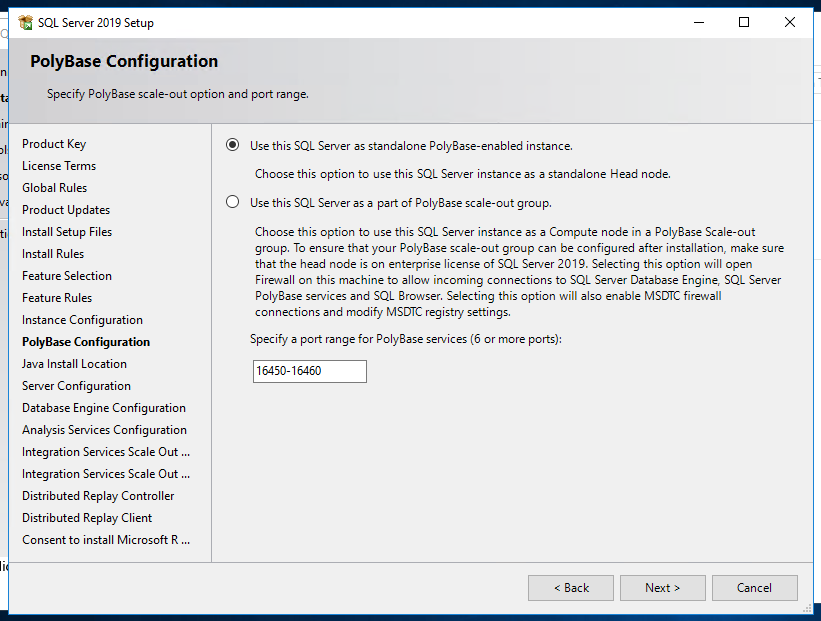Select Instance Configuration step in sidebar
This screenshot has width=821, height=621.
[x=82, y=320]
